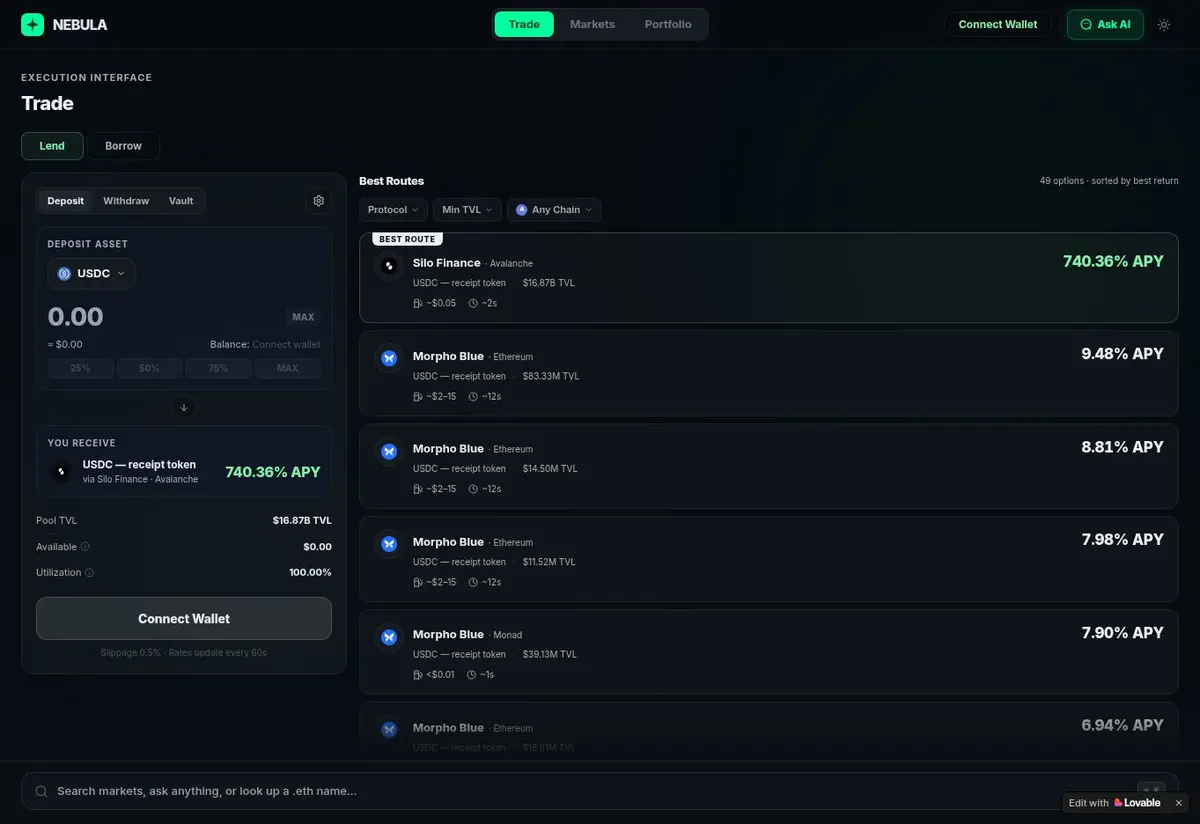
Task: Open the Any Chain filter dropdown
Action: click(554, 210)
